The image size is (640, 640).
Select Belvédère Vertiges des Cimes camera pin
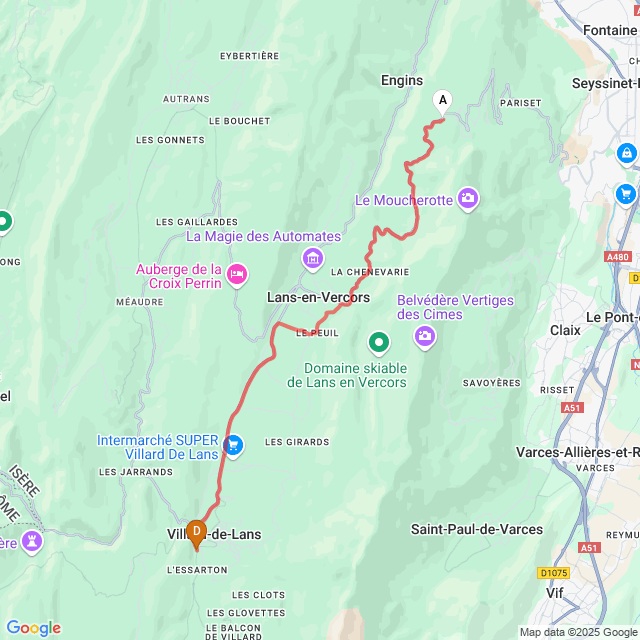coord(425,337)
